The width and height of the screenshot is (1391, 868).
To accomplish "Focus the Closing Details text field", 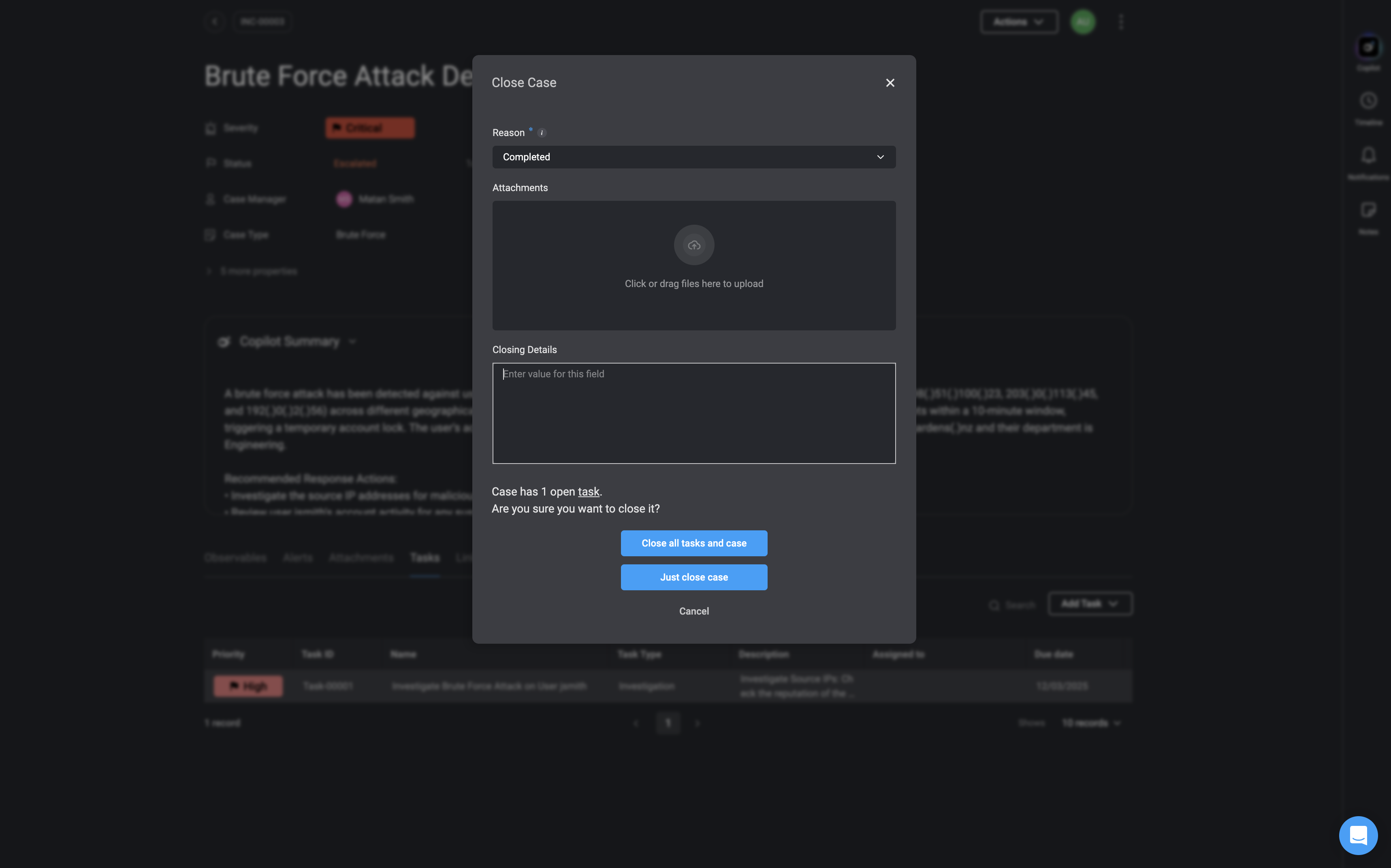I will (x=693, y=413).
